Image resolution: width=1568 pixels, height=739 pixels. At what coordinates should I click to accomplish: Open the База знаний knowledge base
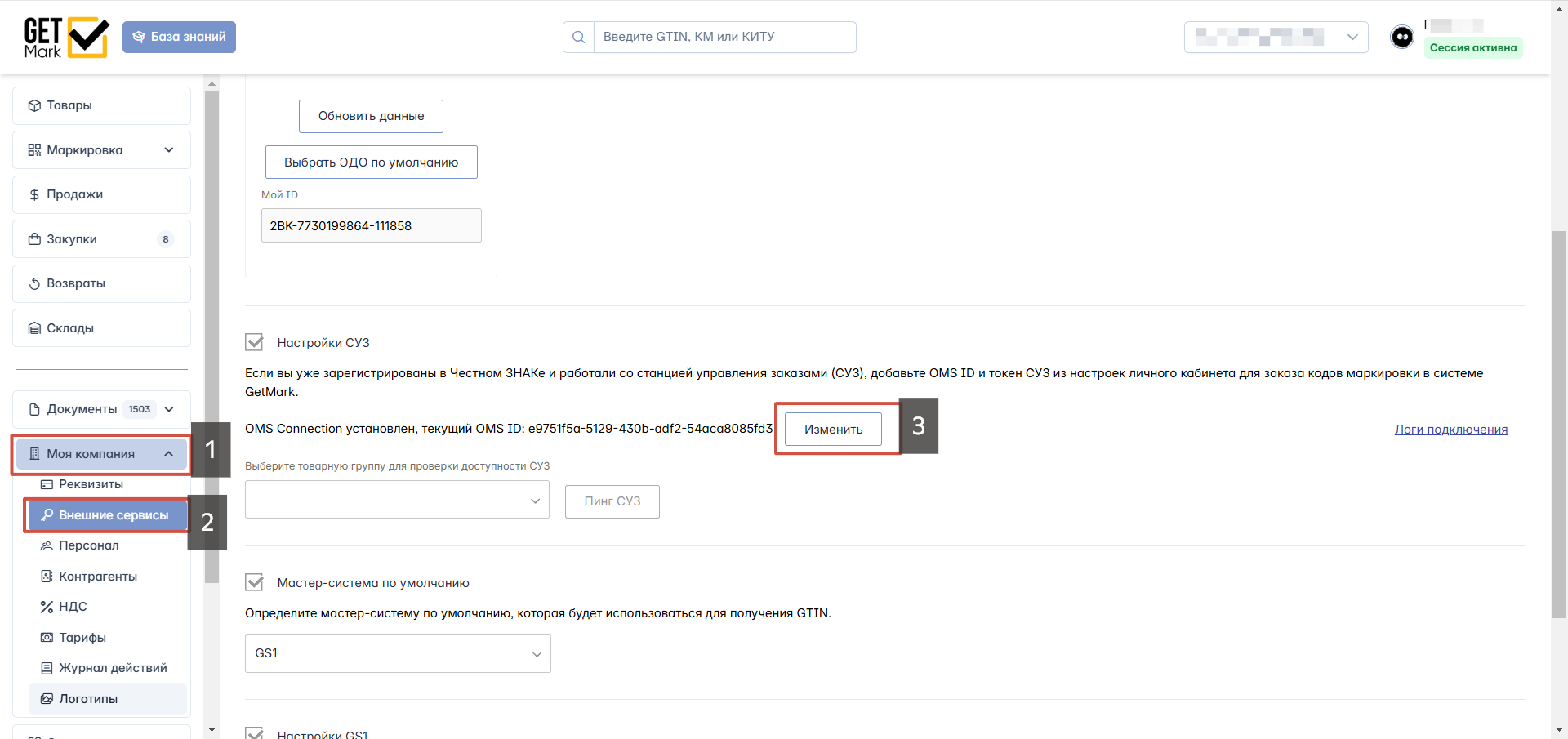[179, 37]
